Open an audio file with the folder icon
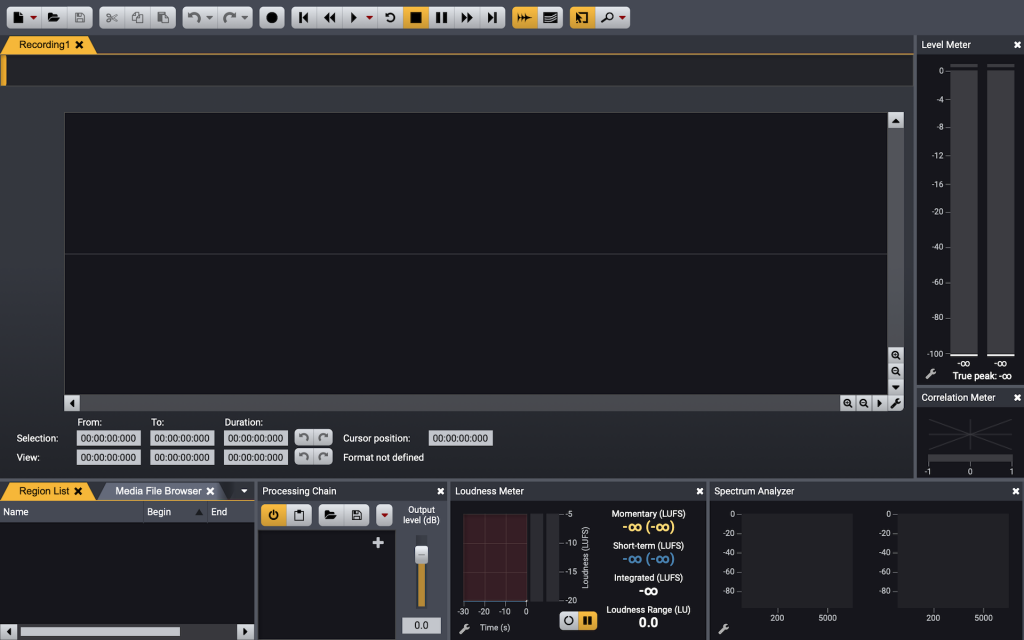Screen dimensions: 1024x640 [54, 18]
